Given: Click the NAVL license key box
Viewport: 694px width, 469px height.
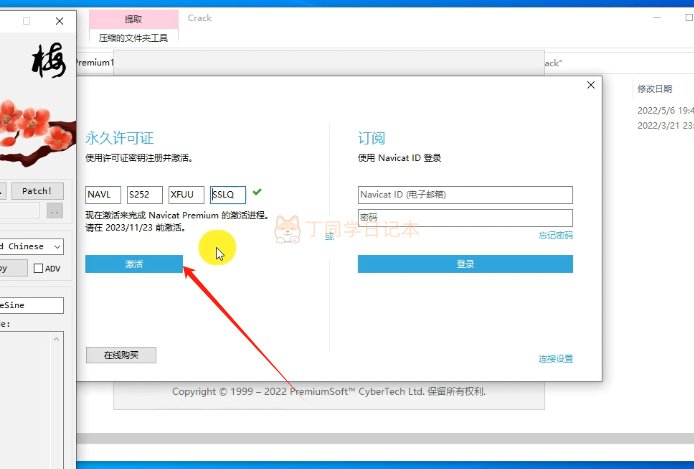Looking at the screenshot, I should 103,195.
